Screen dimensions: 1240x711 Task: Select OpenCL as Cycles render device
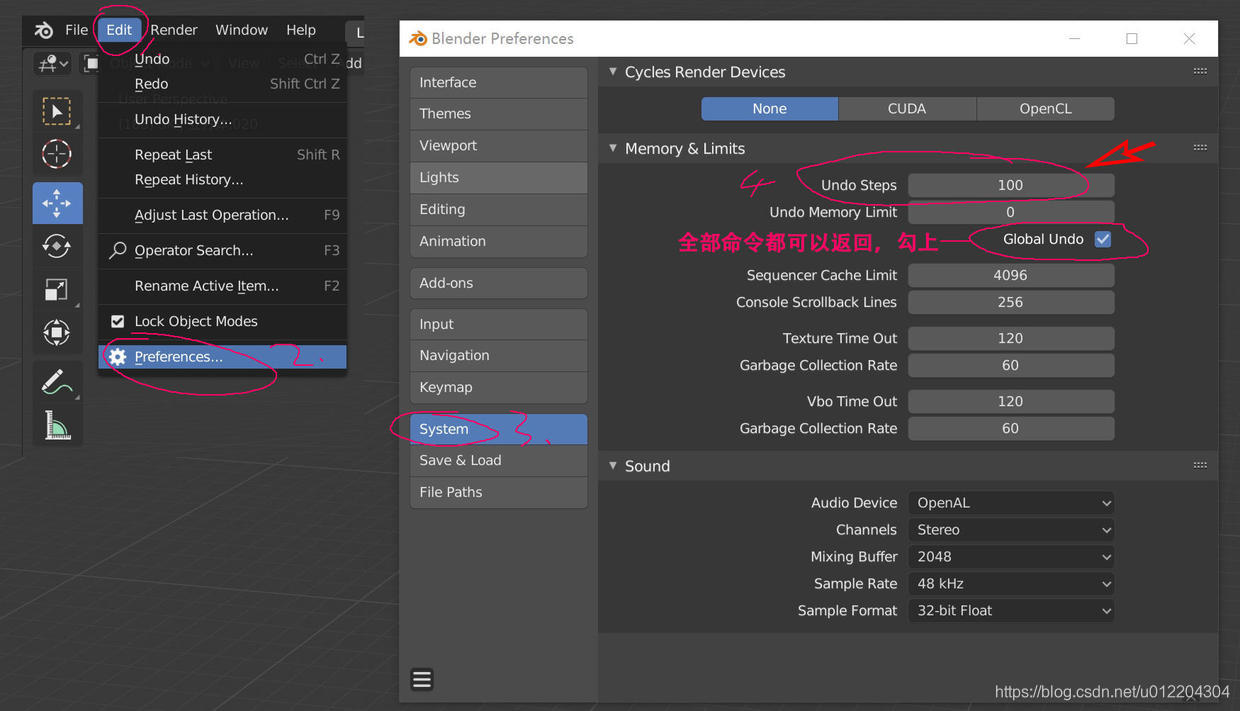1045,108
